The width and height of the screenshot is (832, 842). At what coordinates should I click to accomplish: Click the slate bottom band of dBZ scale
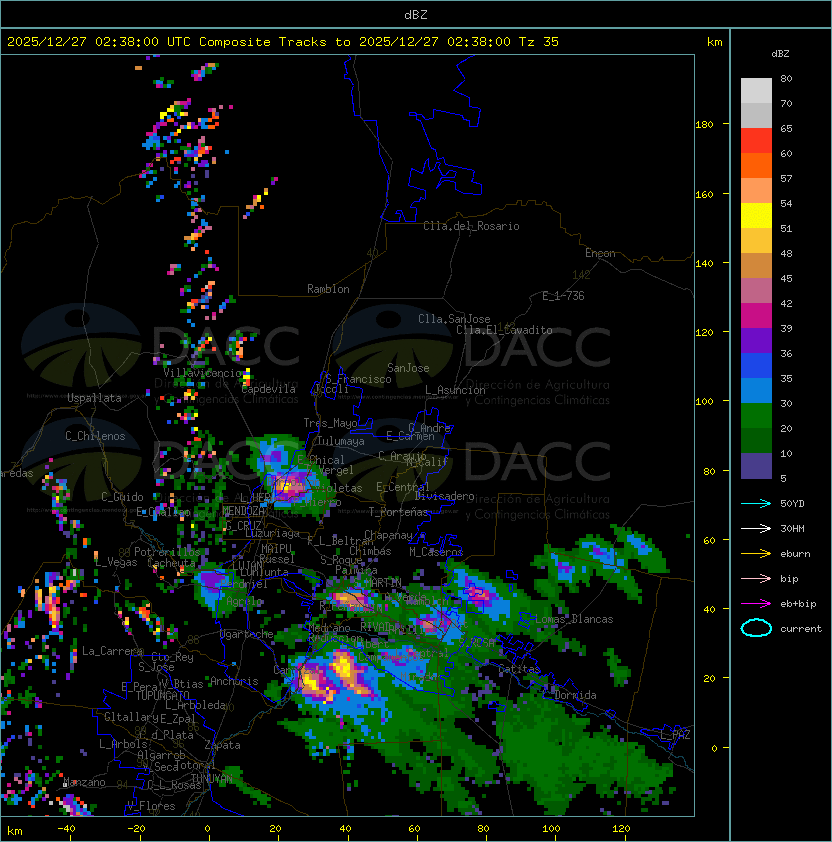coord(756,466)
